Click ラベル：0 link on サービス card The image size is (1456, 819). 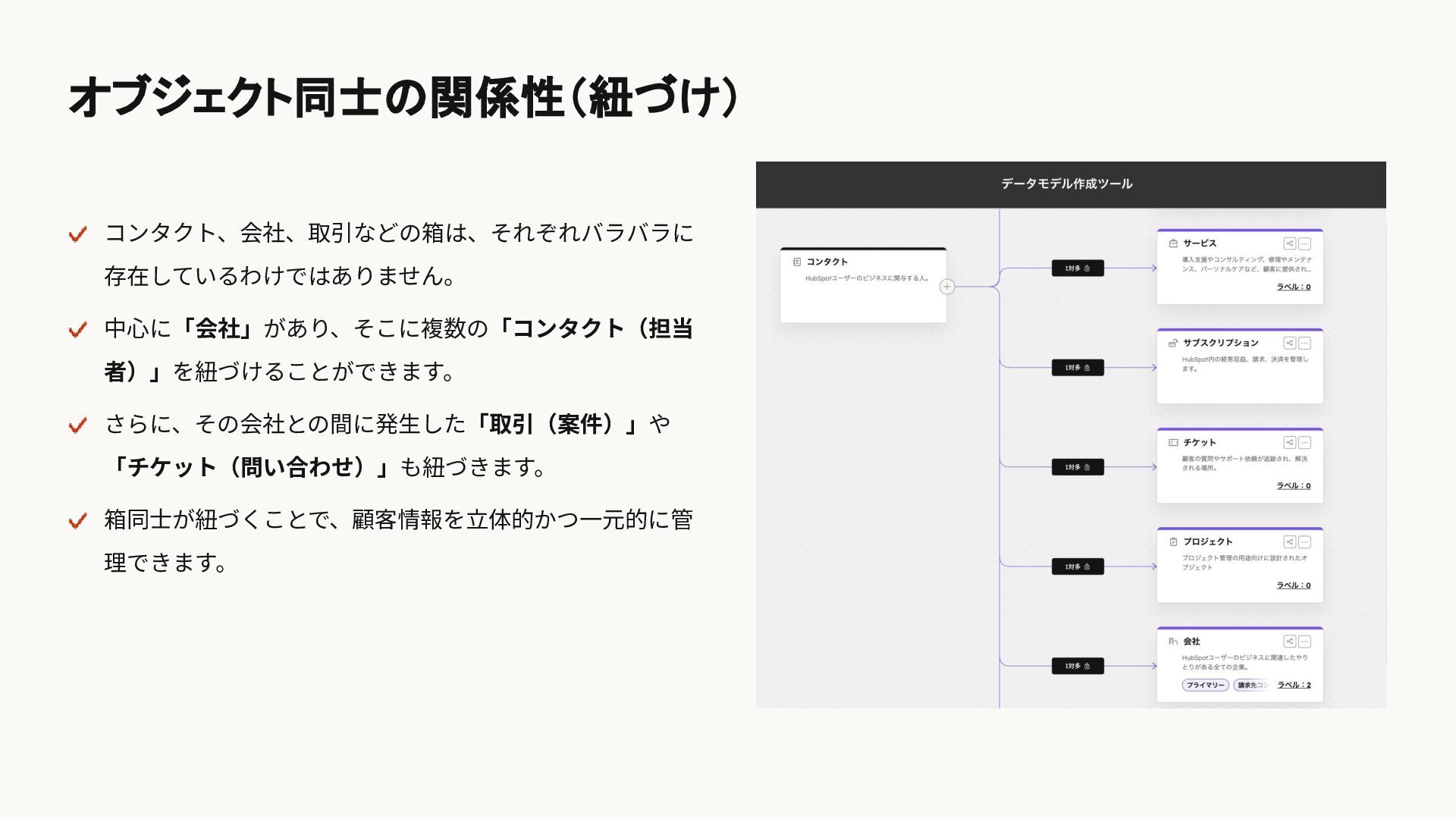[1293, 287]
